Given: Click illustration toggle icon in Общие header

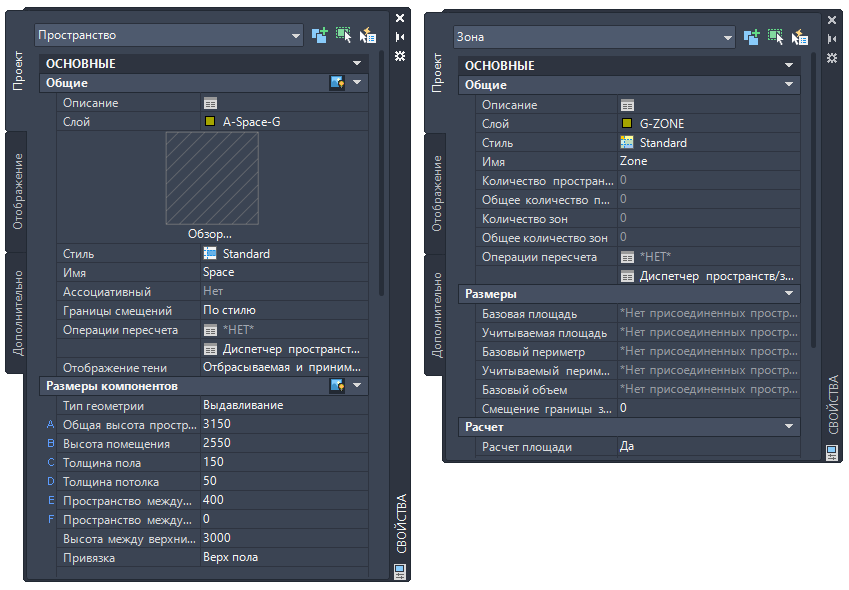Looking at the screenshot, I should pyautogui.click(x=337, y=83).
